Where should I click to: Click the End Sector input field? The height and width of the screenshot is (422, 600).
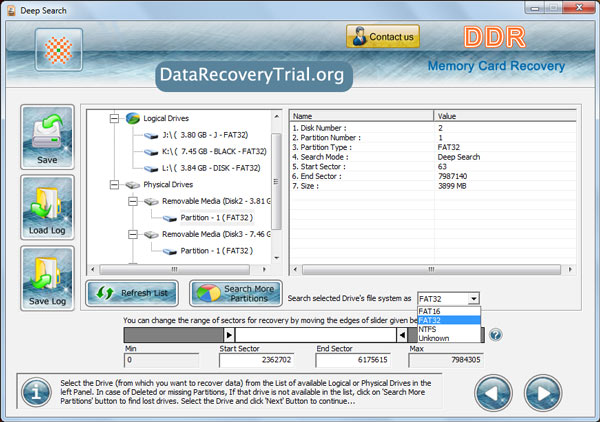pos(353,360)
